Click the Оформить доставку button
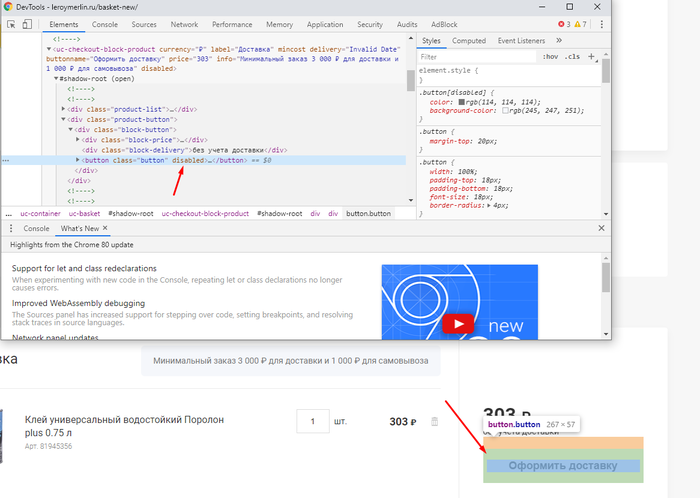Image resolution: width=700 pixels, height=498 pixels. pyautogui.click(x=561, y=465)
